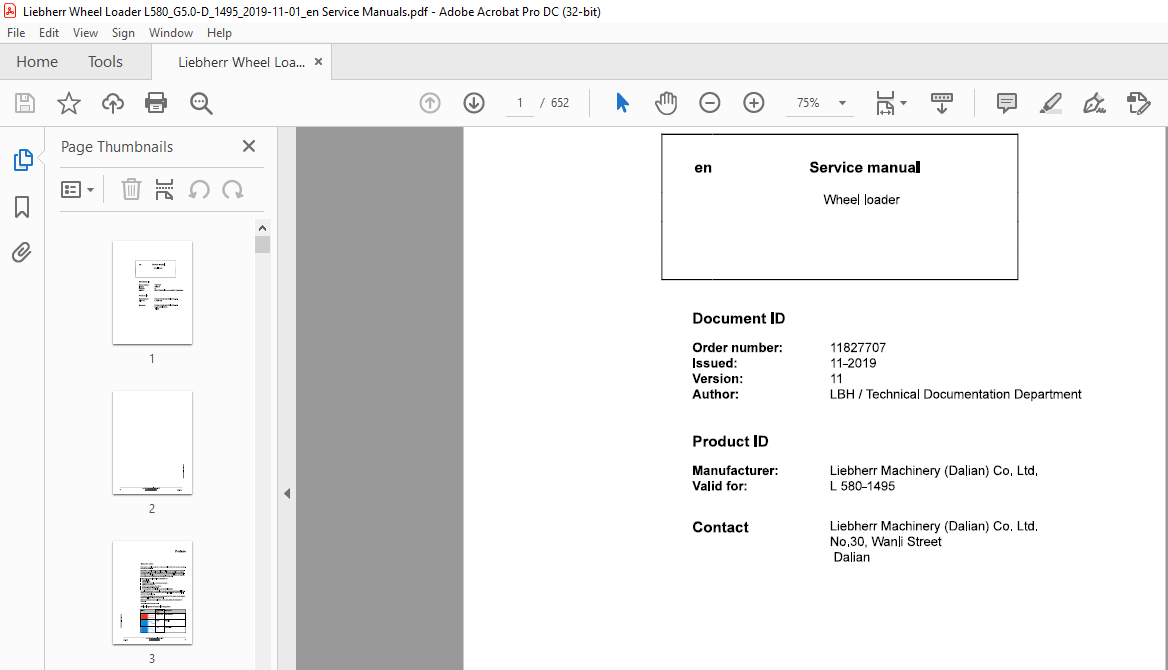1168x670 pixels.
Task: Click the 'Wheel loader' subtitle
Action: [x=861, y=199]
